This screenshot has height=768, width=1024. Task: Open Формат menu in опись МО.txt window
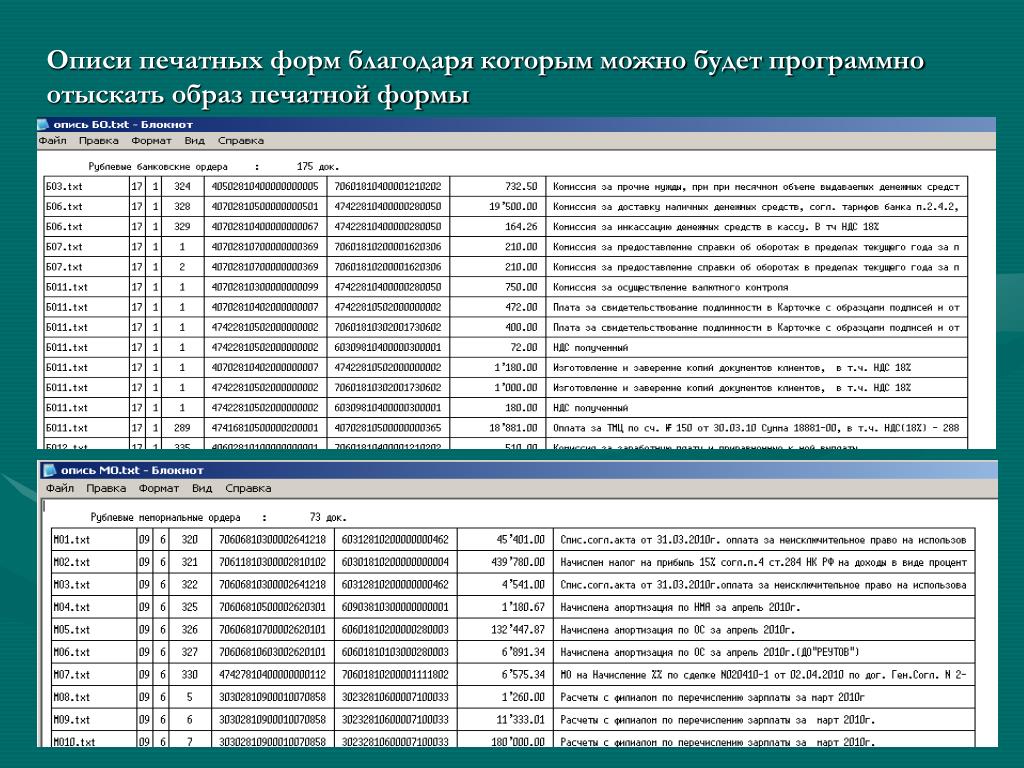tap(158, 488)
